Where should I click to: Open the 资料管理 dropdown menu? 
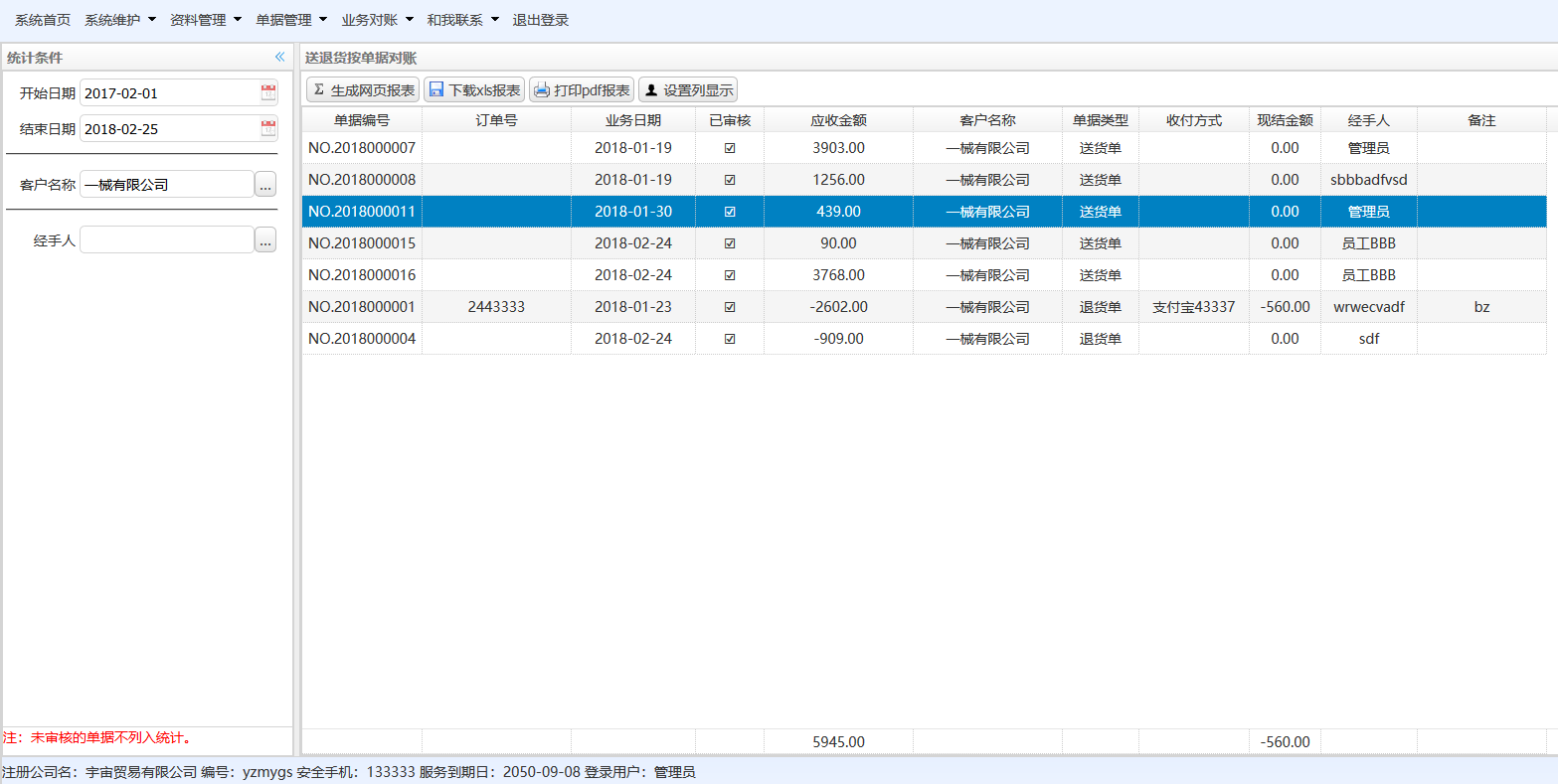point(206,20)
